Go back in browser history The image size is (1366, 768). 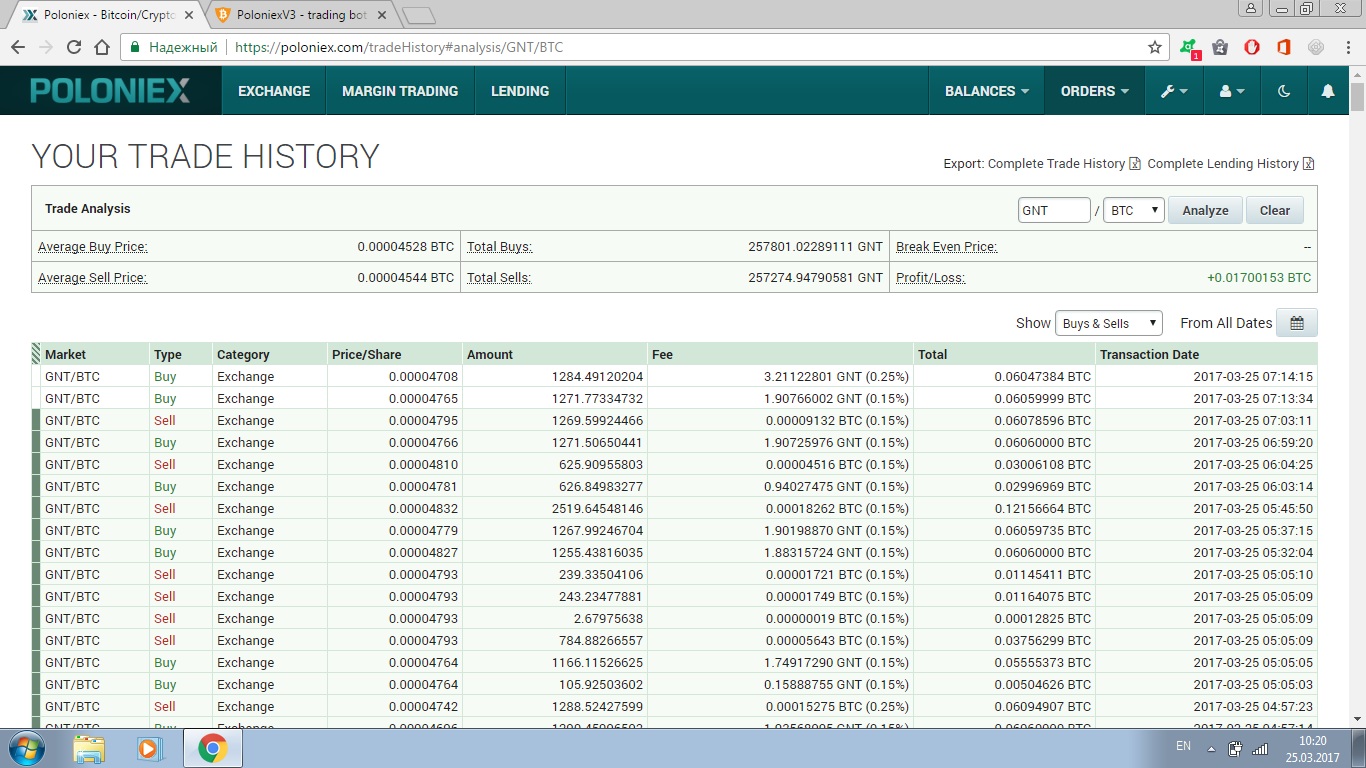[x=18, y=47]
